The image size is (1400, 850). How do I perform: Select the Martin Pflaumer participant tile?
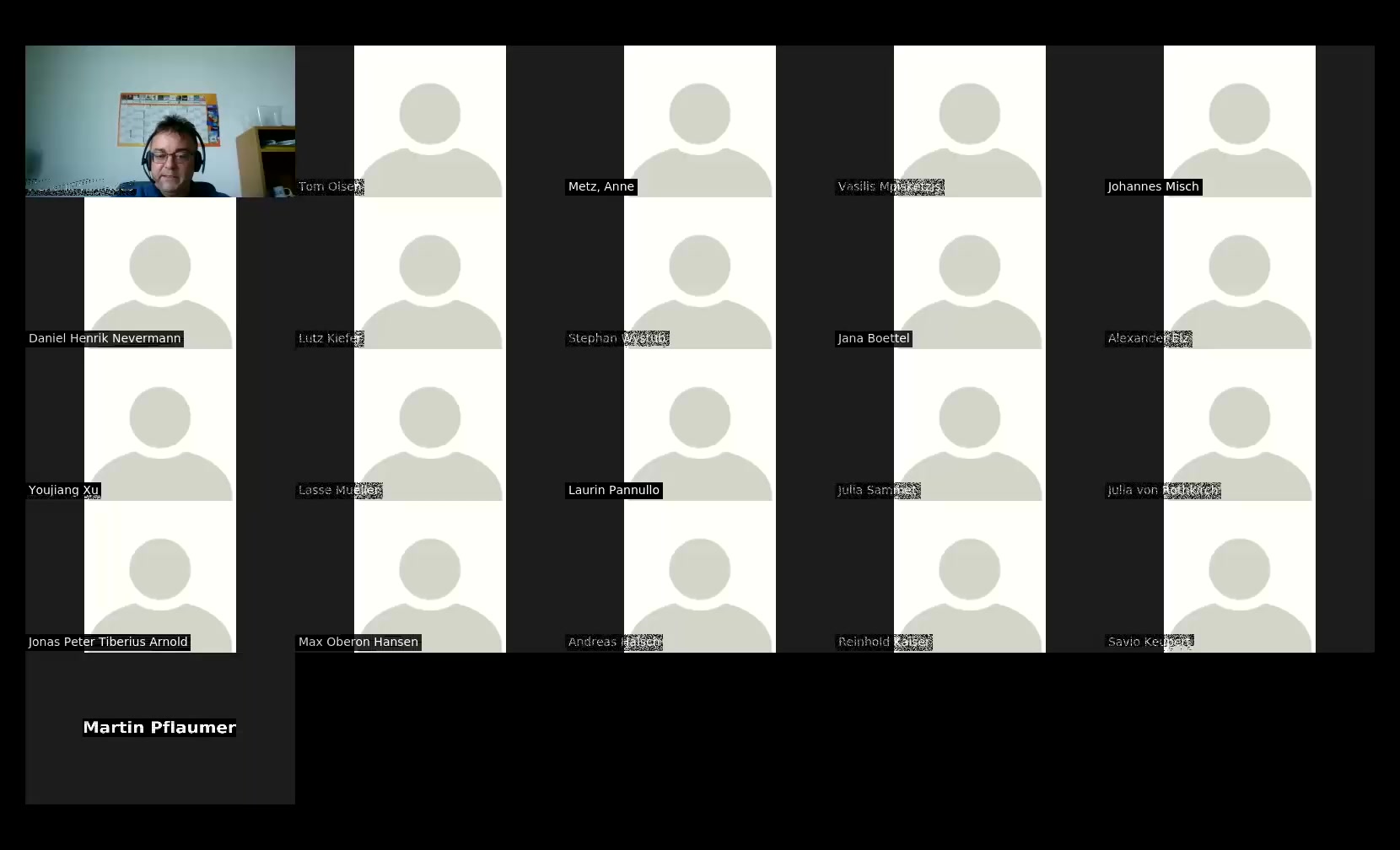[160, 728]
